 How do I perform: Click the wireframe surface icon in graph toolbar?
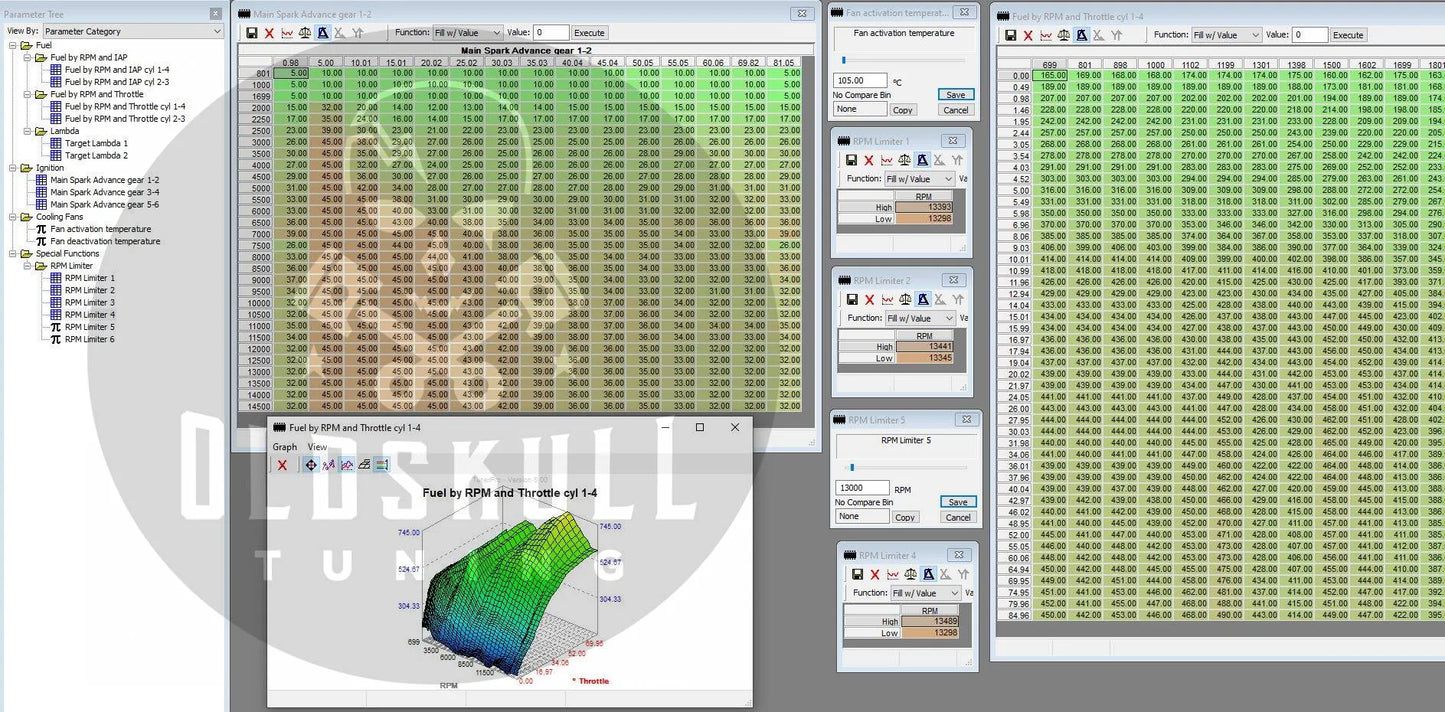coord(363,465)
